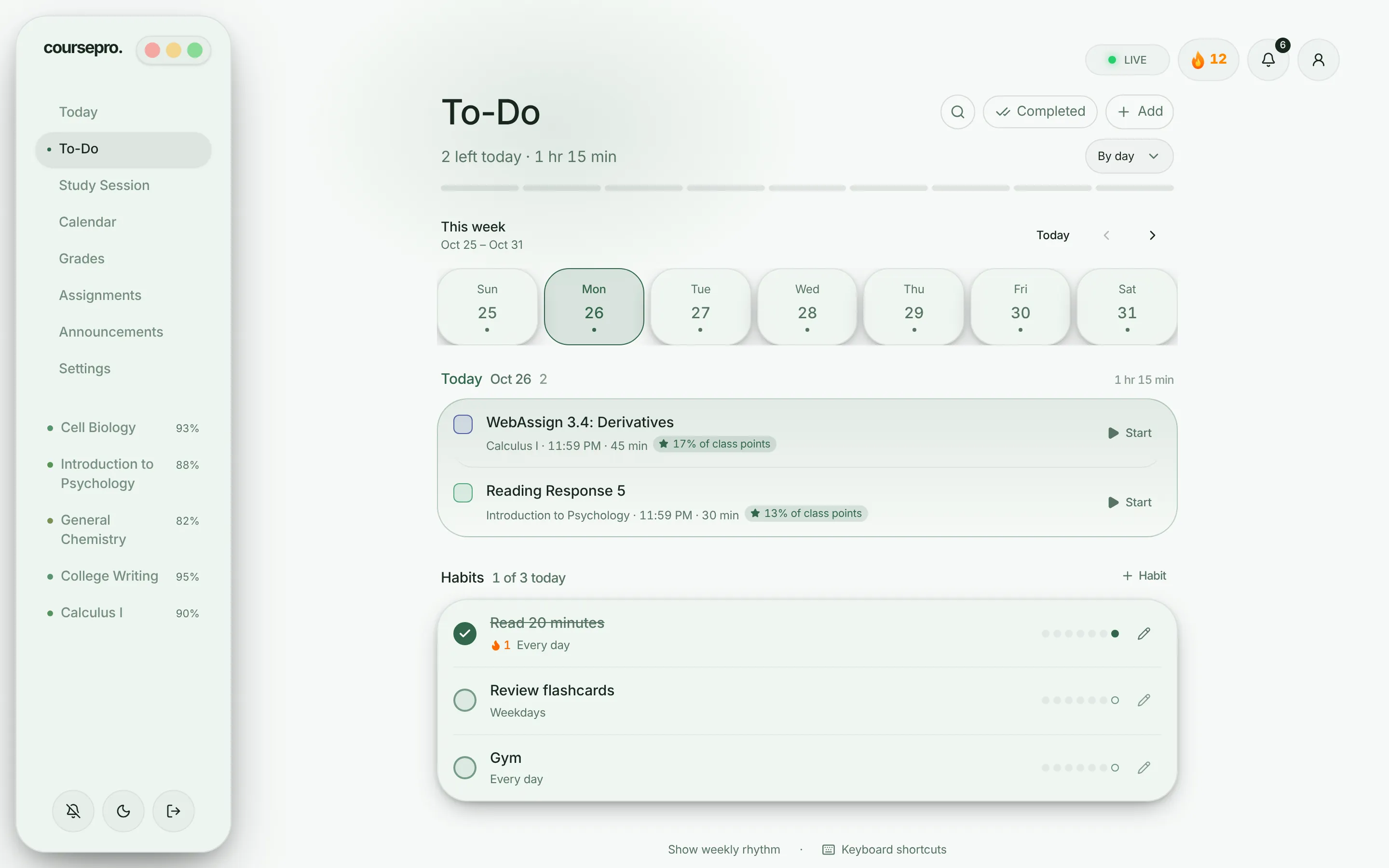Viewport: 1389px width, 868px height.
Task: Check off WebAssign 3.4: Derivatives
Action: pyautogui.click(x=463, y=424)
